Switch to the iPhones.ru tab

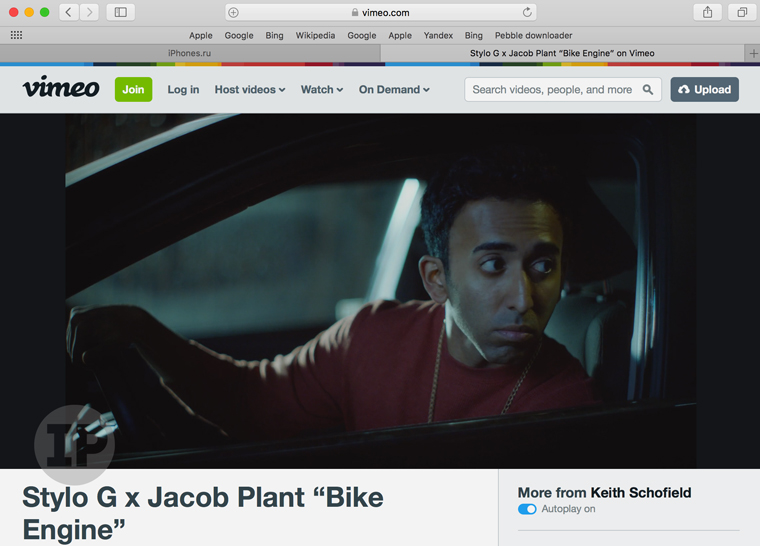click(x=190, y=53)
